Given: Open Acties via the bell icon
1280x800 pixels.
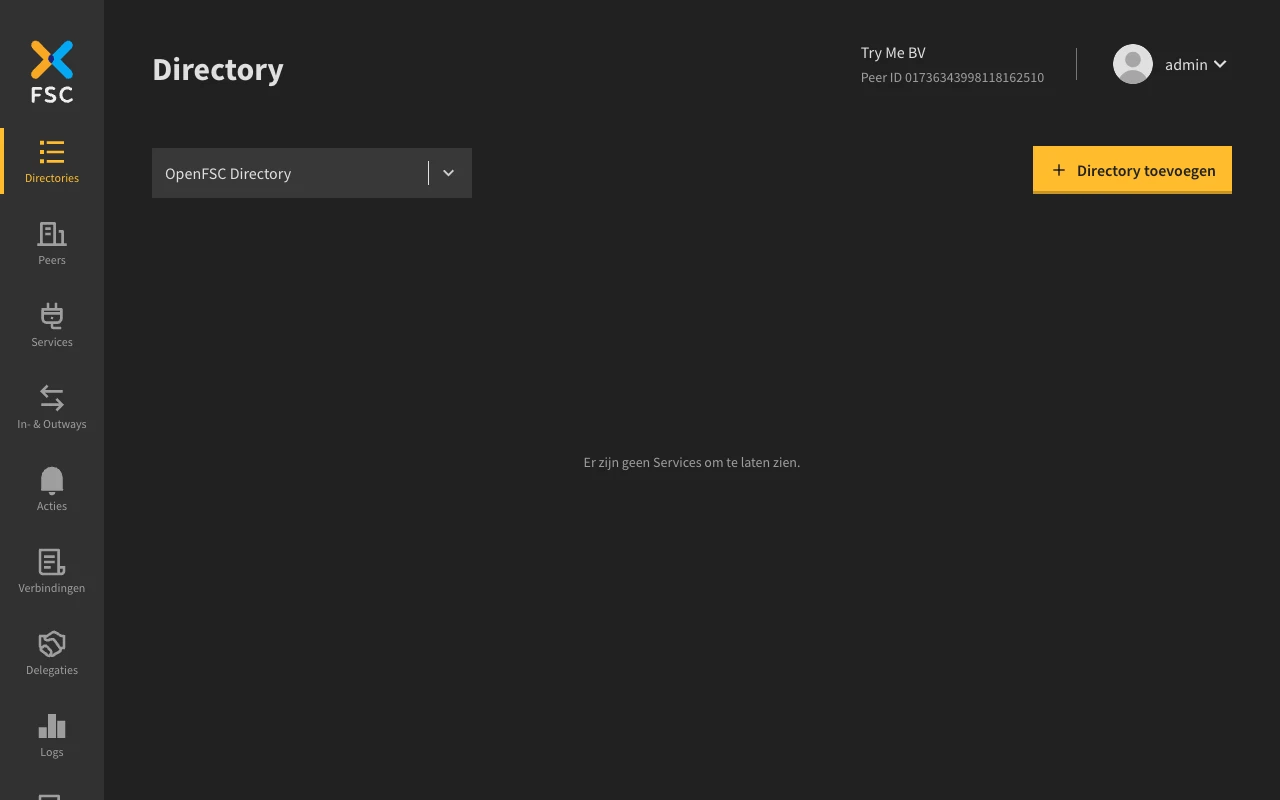Looking at the screenshot, I should tap(51, 481).
